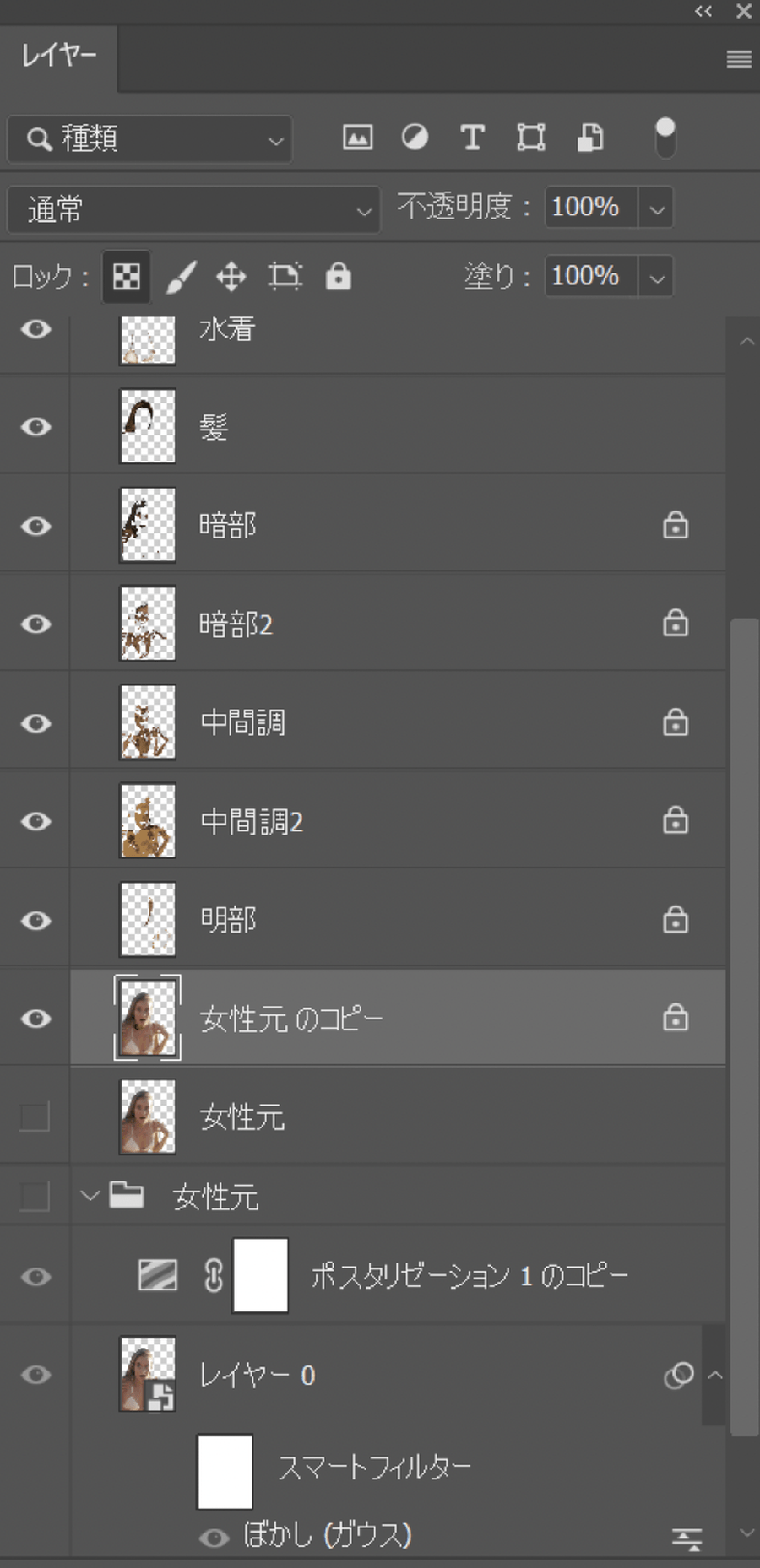Filter for adjustment layers icon

(x=415, y=137)
